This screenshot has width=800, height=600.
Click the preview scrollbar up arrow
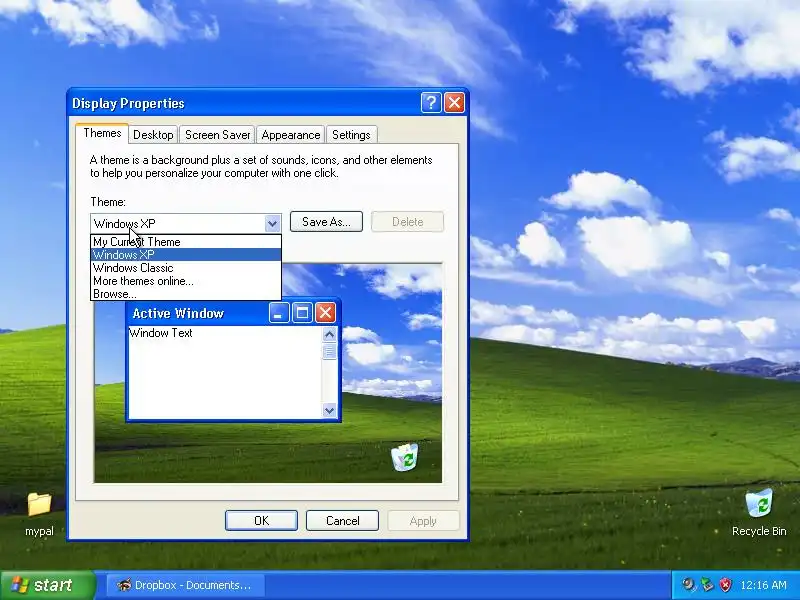pos(330,334)
